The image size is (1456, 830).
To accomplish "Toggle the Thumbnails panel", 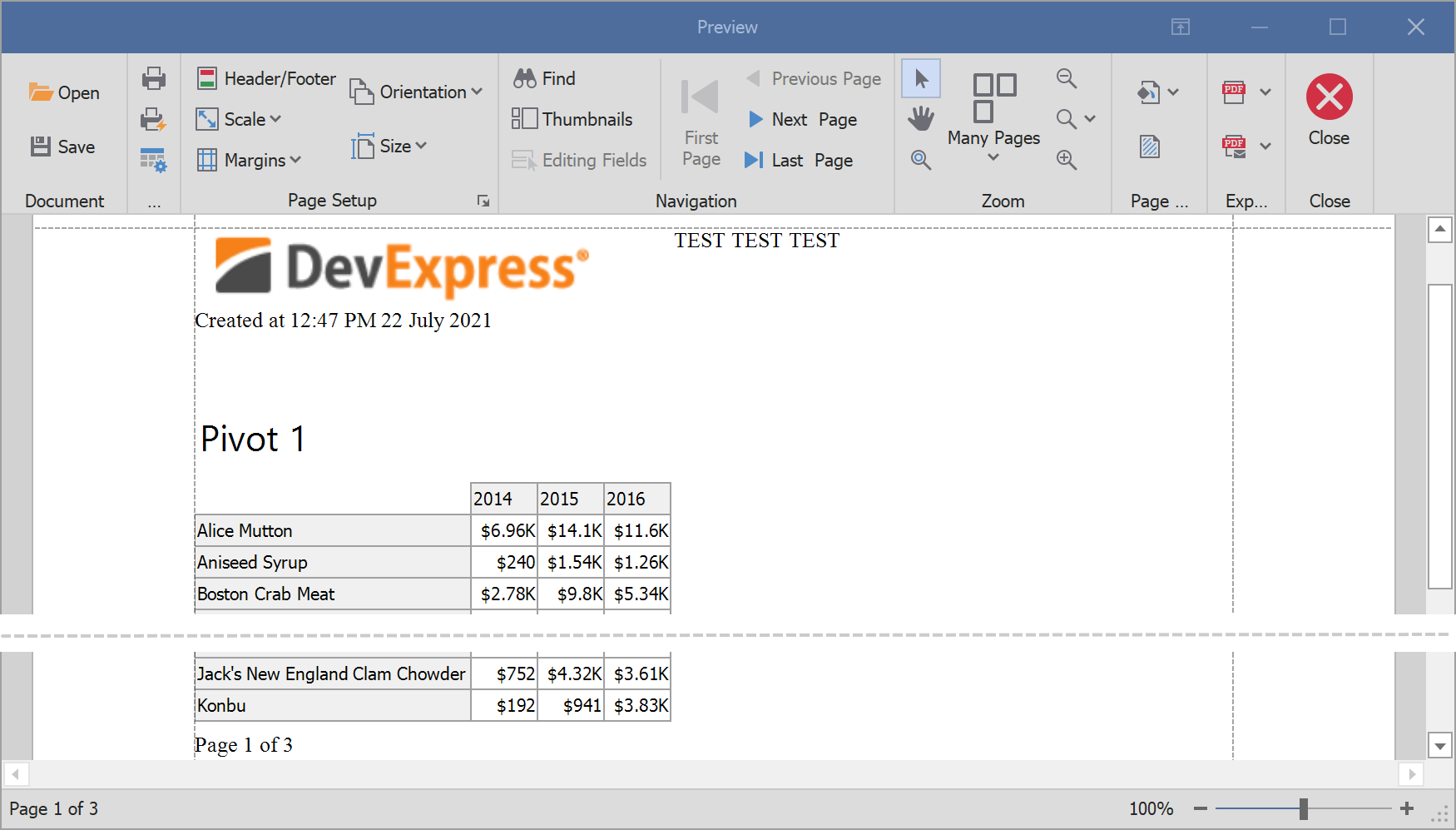I will coord(572,119).
